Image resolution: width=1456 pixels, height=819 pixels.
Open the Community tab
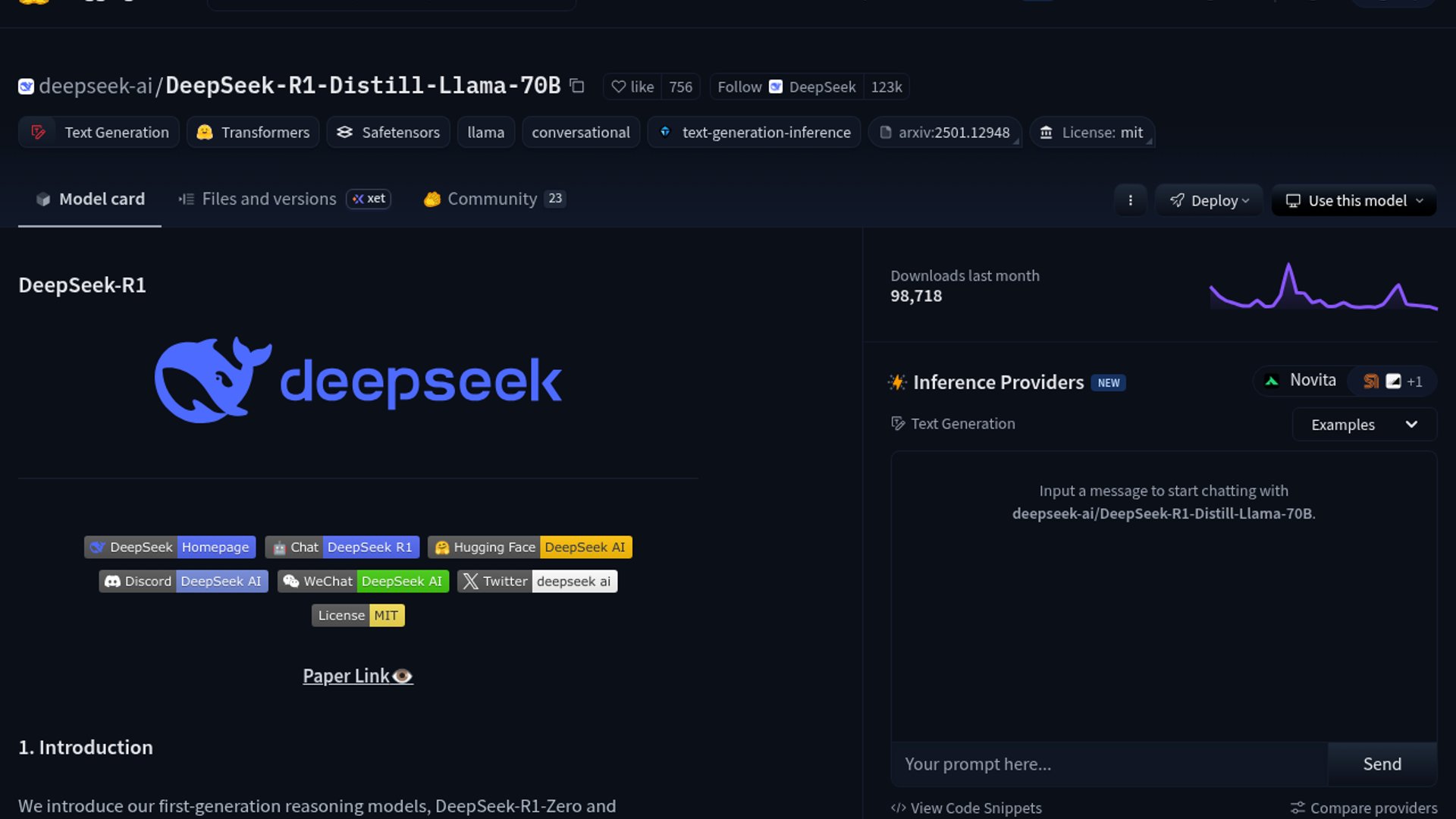coord(491,199)
